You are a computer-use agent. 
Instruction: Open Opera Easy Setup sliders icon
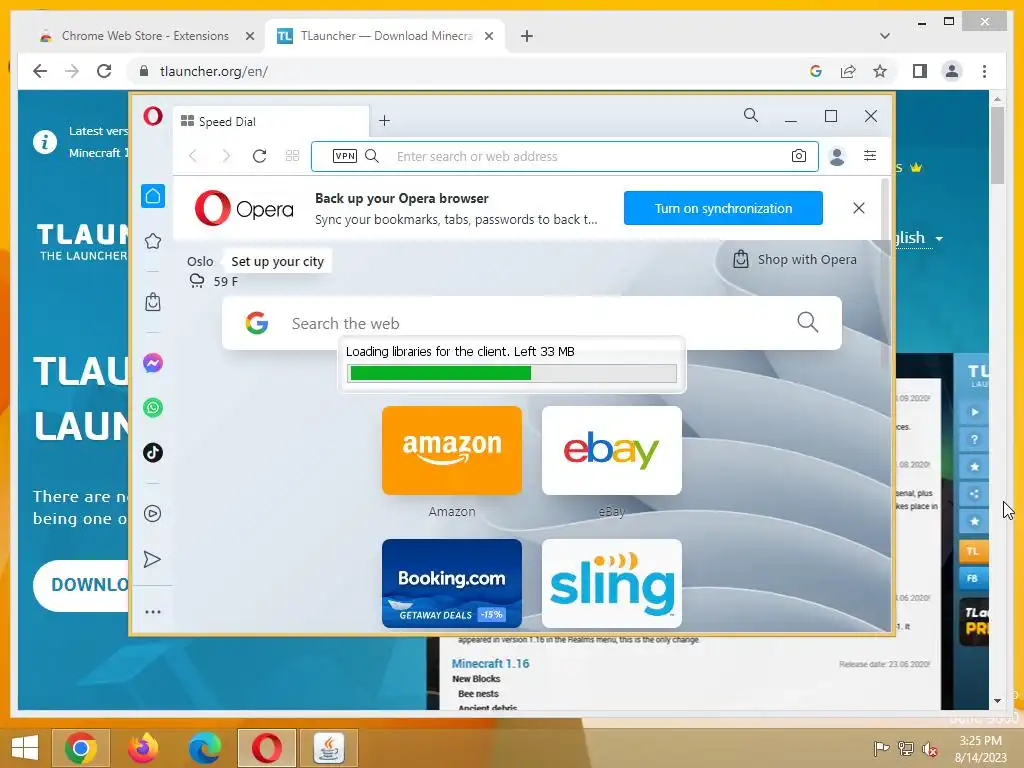[870, 155]
